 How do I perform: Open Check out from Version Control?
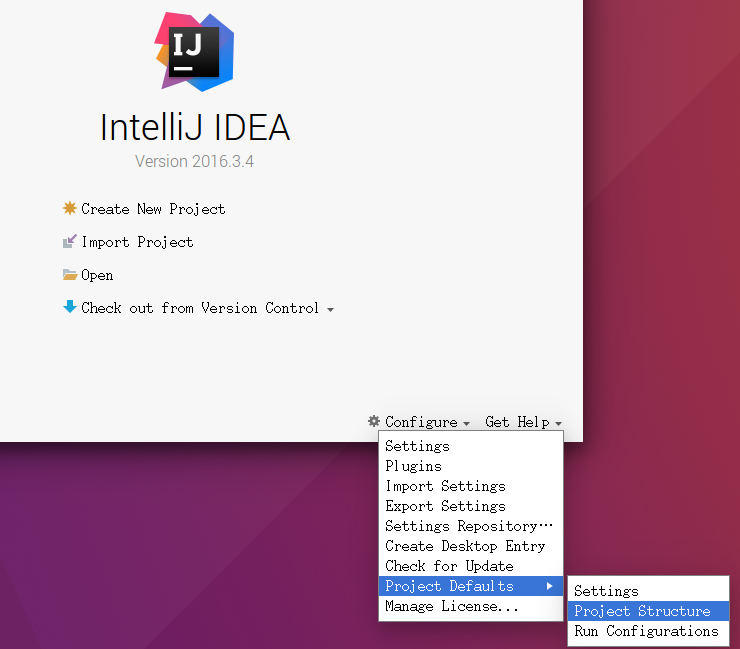coord(200,308)
